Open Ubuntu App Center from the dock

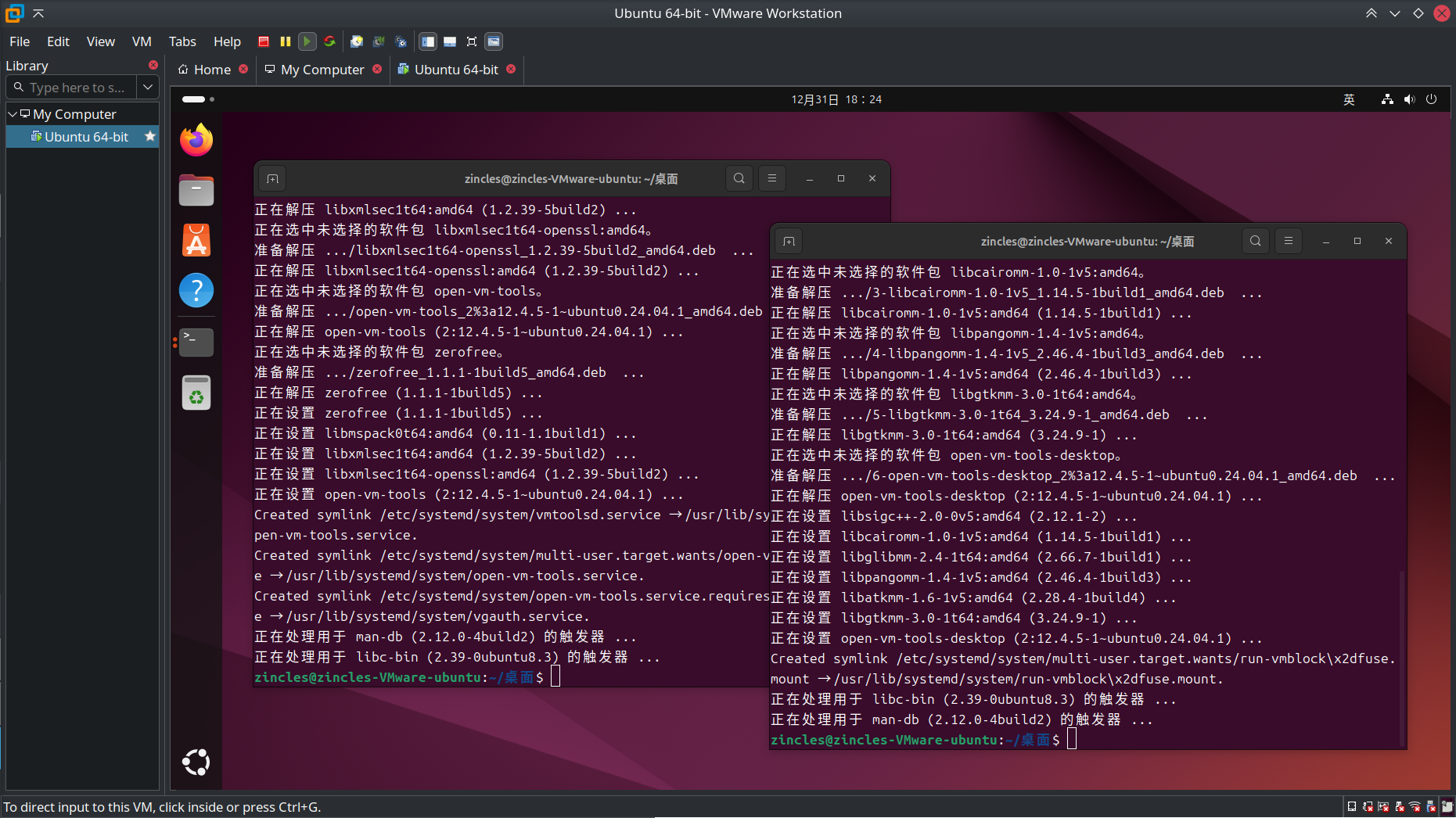point(196,240)
